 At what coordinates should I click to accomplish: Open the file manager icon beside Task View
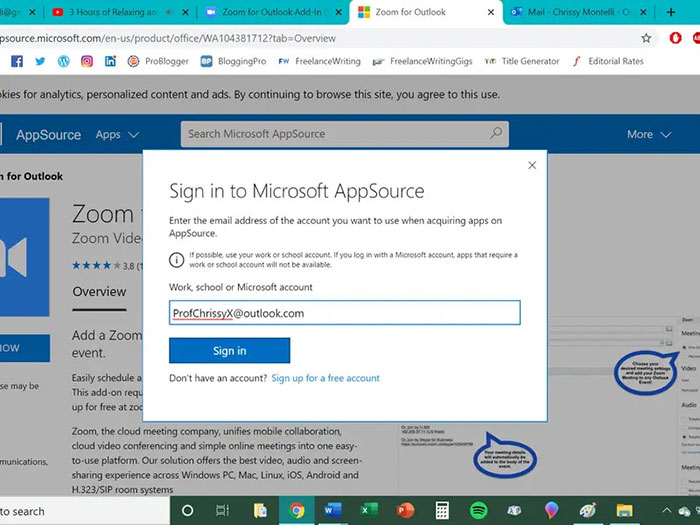260,510
